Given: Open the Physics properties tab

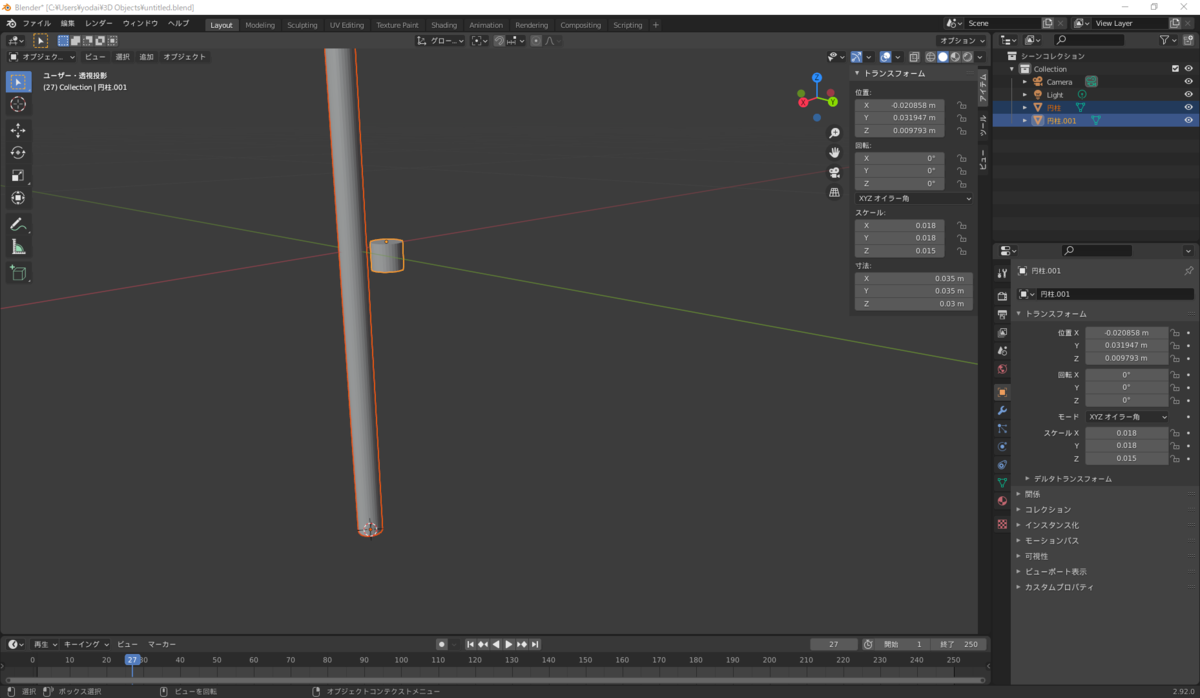Looking at the screenshot, I should [1002, 446].
